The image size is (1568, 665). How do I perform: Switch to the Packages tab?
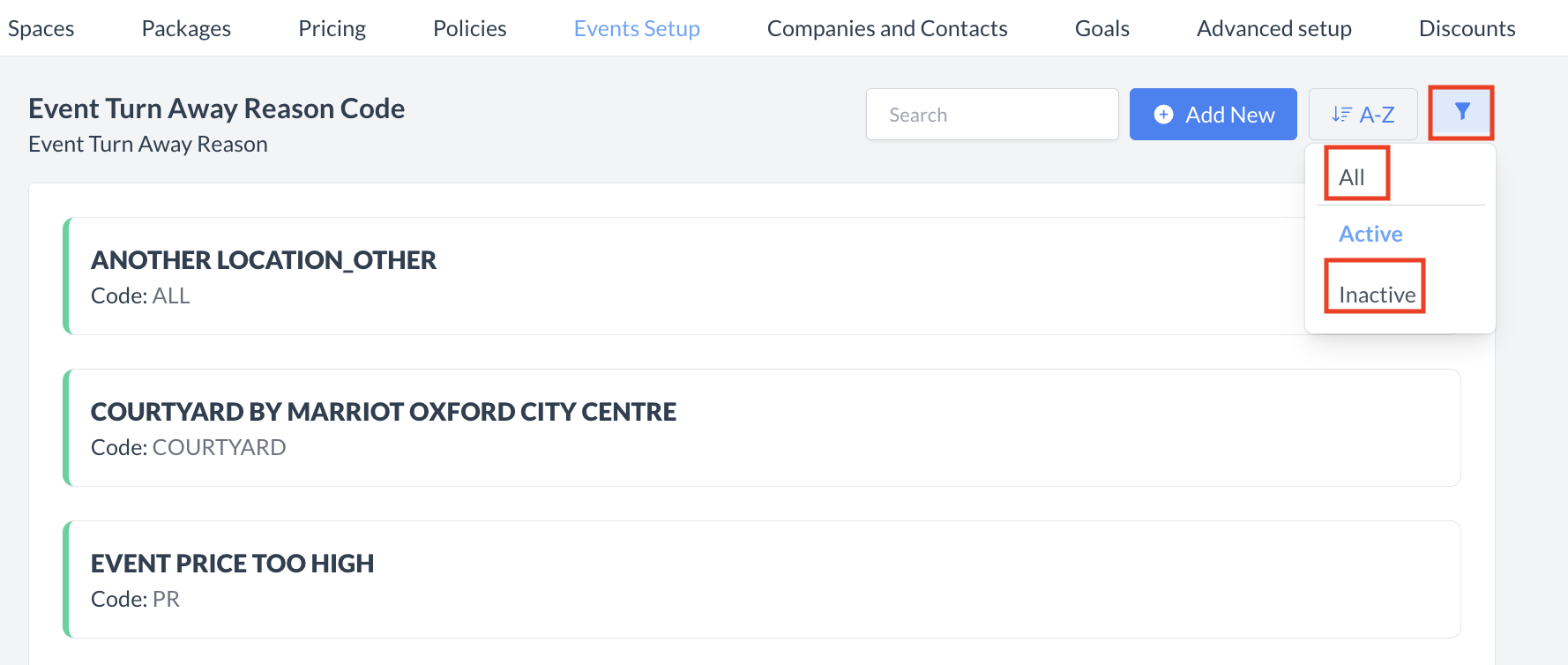[186, 28]
